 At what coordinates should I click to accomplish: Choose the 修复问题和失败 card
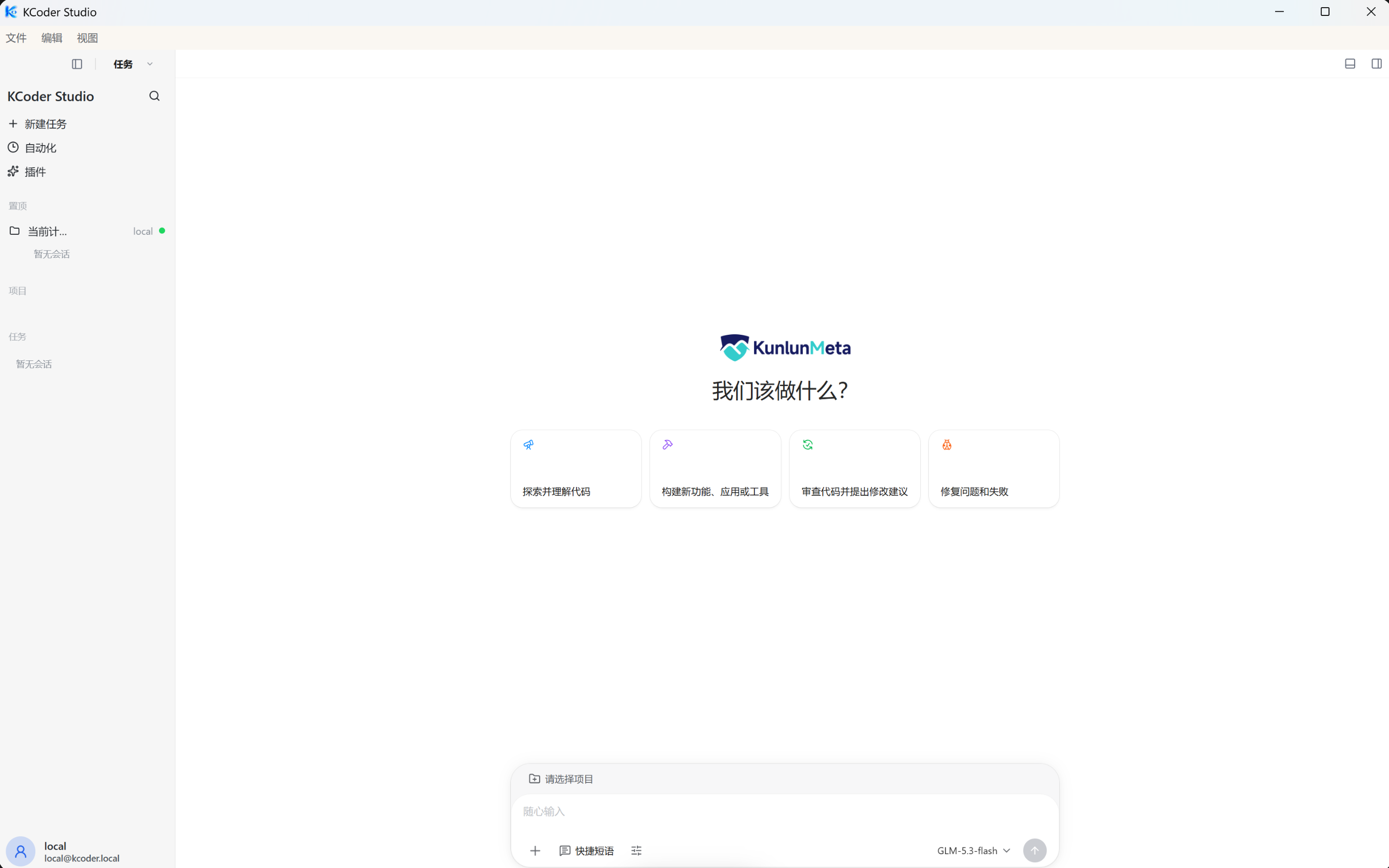(994, 469)
